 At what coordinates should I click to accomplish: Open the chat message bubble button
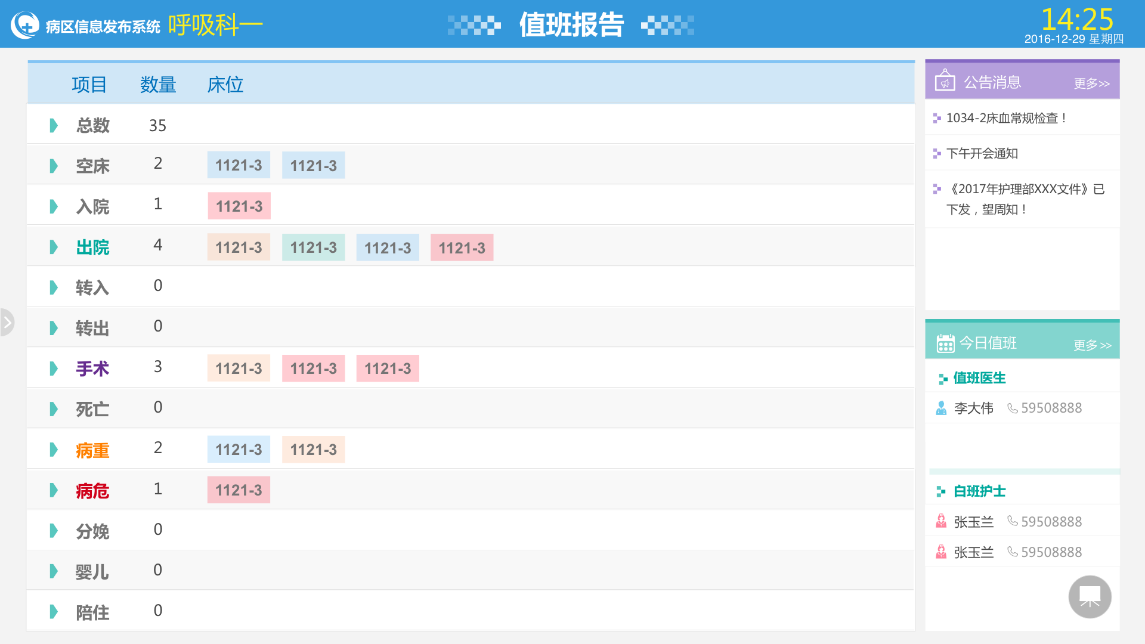point(1090,597)
